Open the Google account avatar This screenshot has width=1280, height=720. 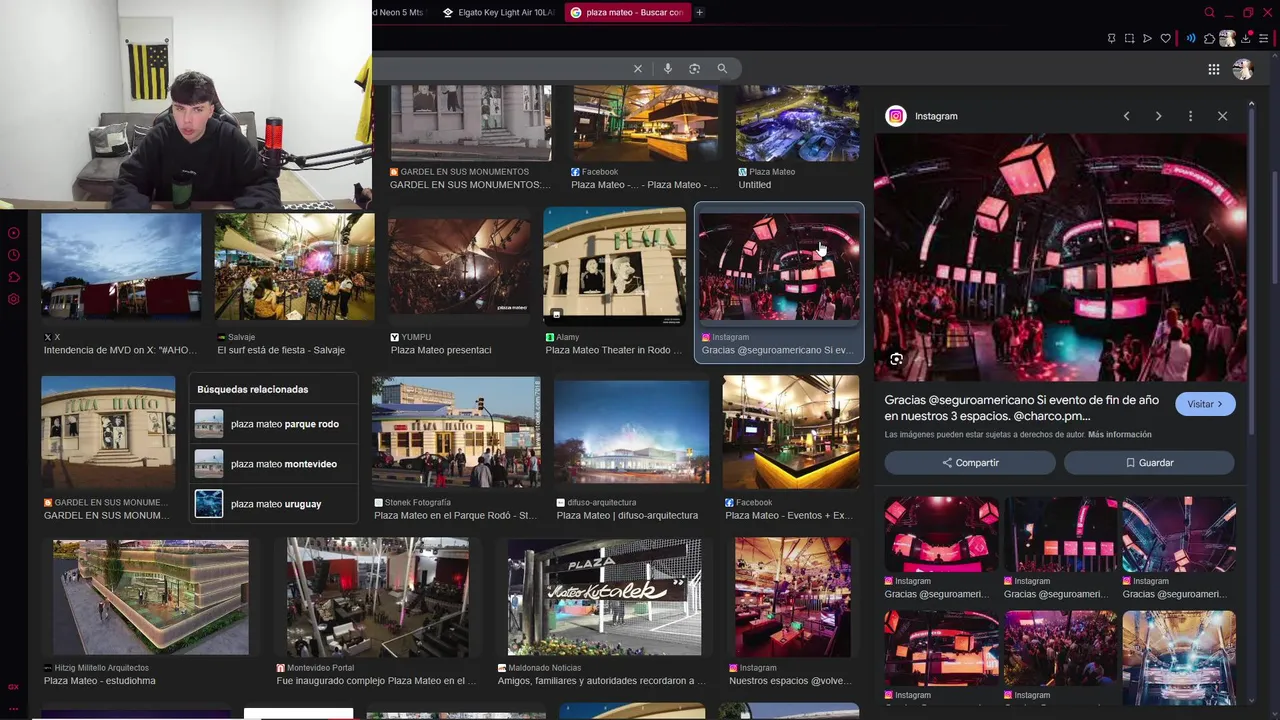point(1243,69)
